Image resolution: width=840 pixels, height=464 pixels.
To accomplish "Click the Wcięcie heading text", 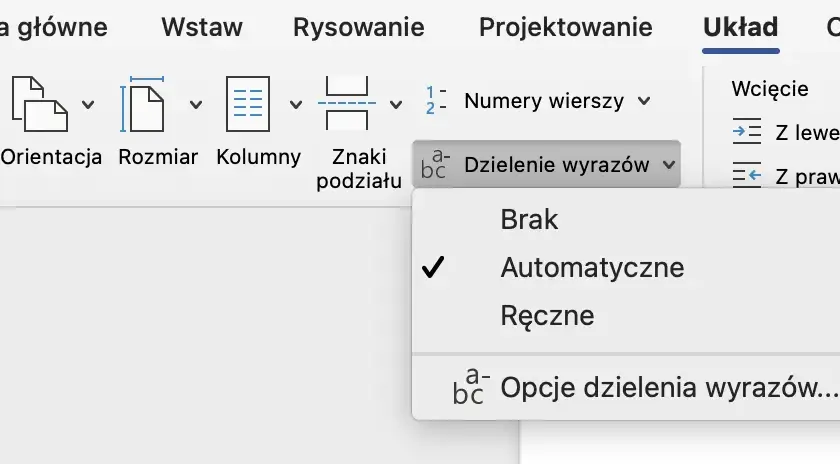I will pos(770,89).
